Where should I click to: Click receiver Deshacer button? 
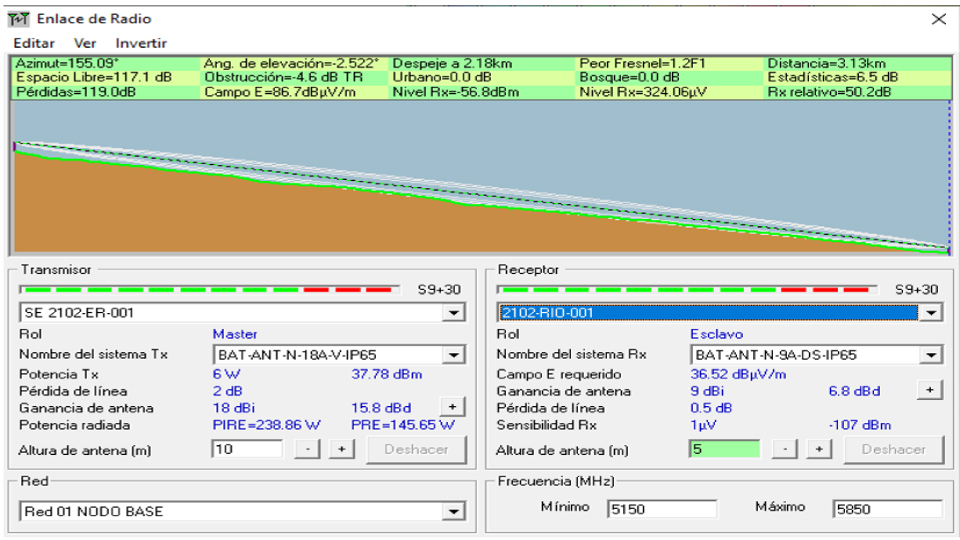pos(893,449)
